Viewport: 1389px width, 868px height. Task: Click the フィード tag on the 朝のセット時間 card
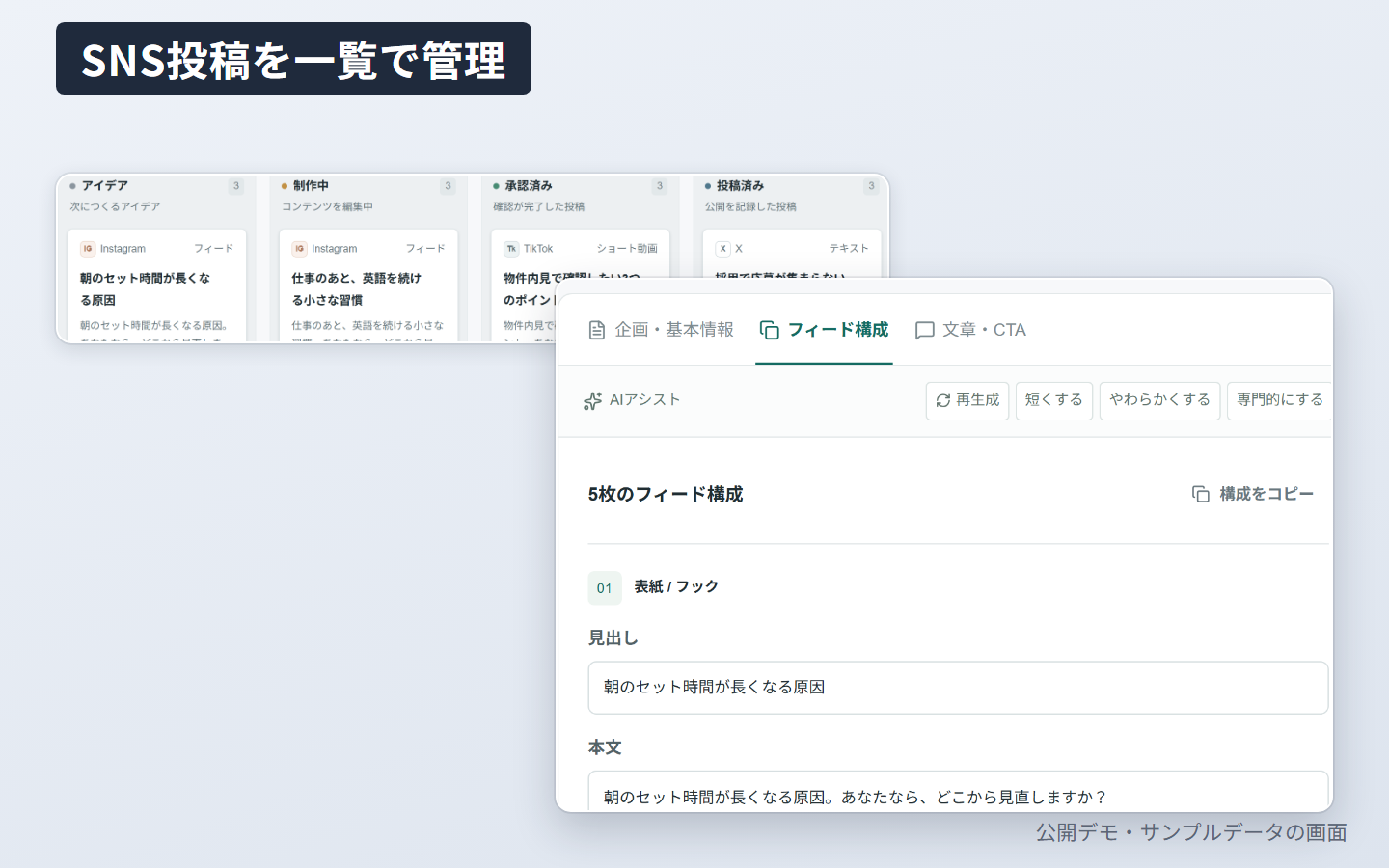(213, 249)
